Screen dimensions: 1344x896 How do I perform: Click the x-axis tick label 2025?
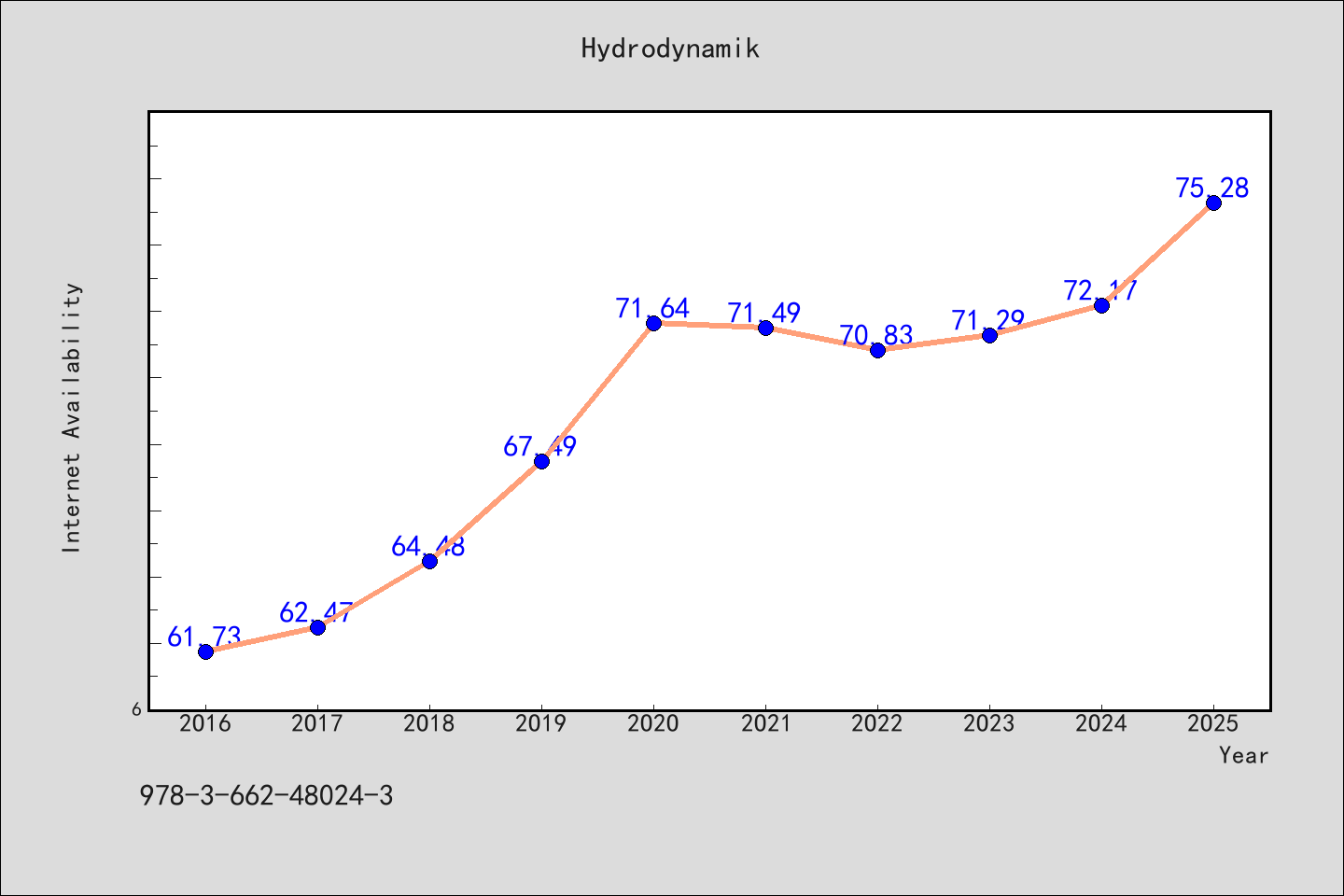pyautogui.click(x=1213, y=724)
